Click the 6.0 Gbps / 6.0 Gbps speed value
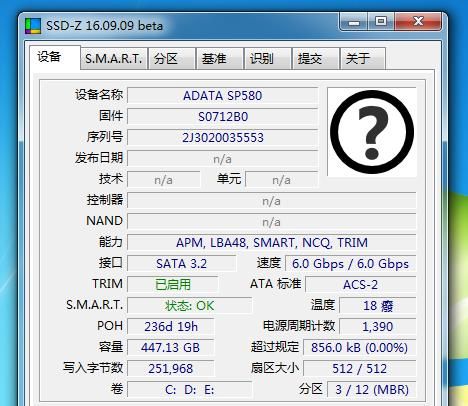Screen dimensions: 468x406 350,264
